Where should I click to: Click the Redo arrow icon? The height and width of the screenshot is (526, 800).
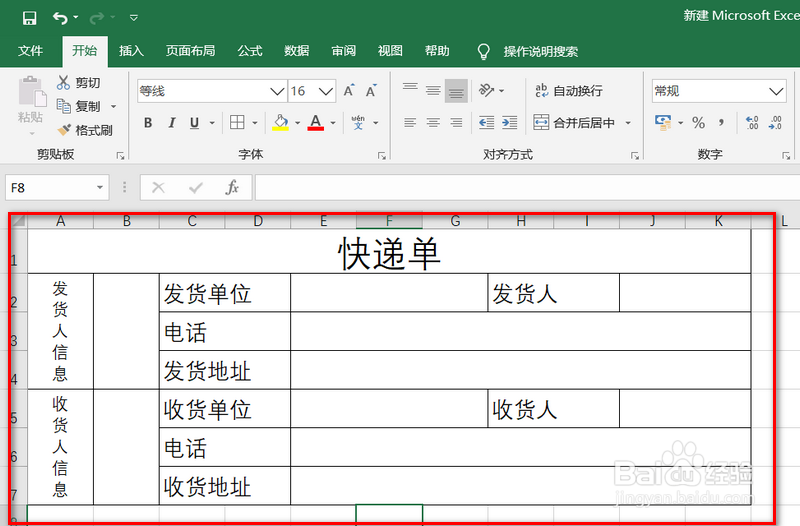96,18
